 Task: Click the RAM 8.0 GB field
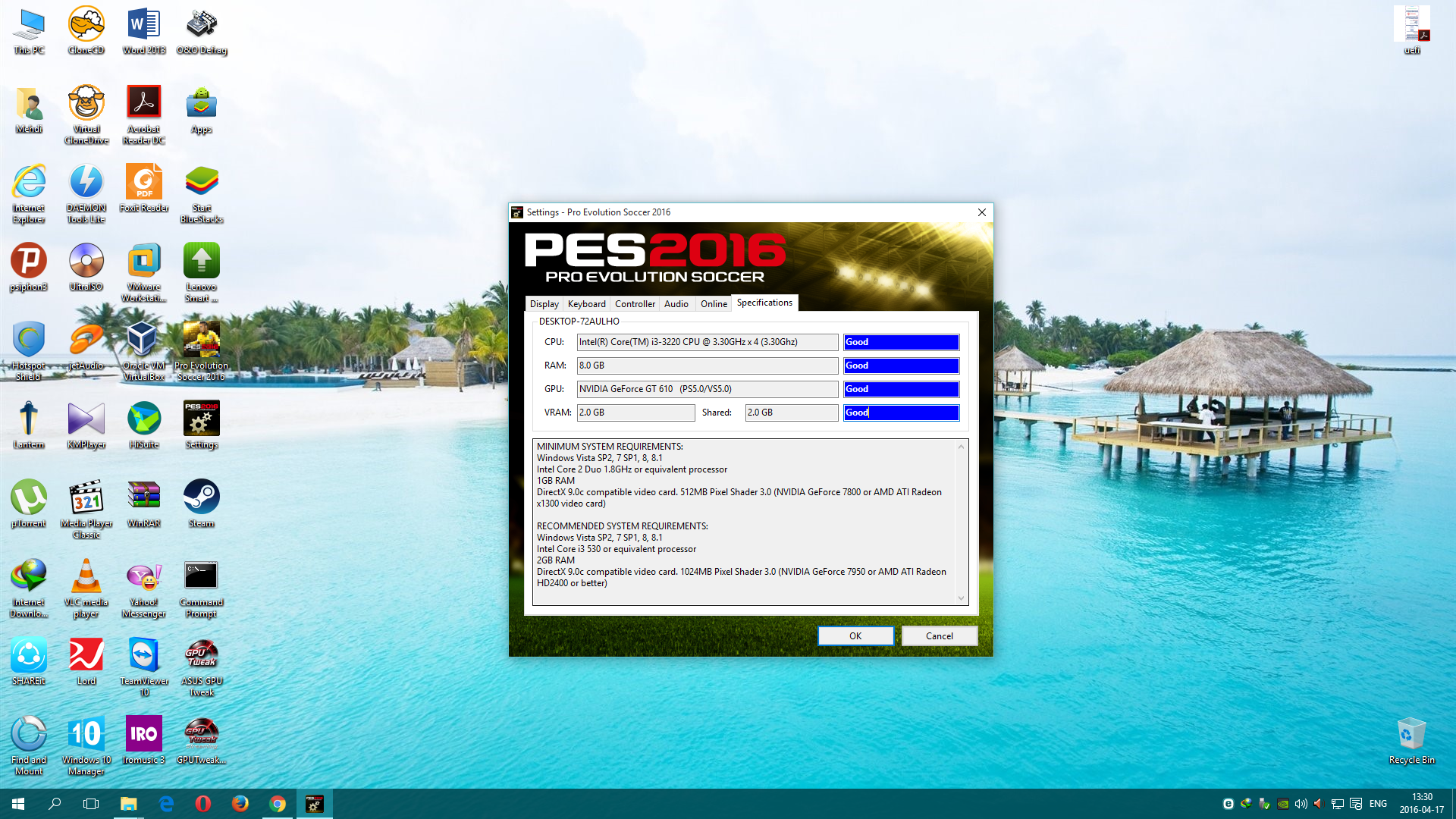pyautogui.click(x=707, y=366)
